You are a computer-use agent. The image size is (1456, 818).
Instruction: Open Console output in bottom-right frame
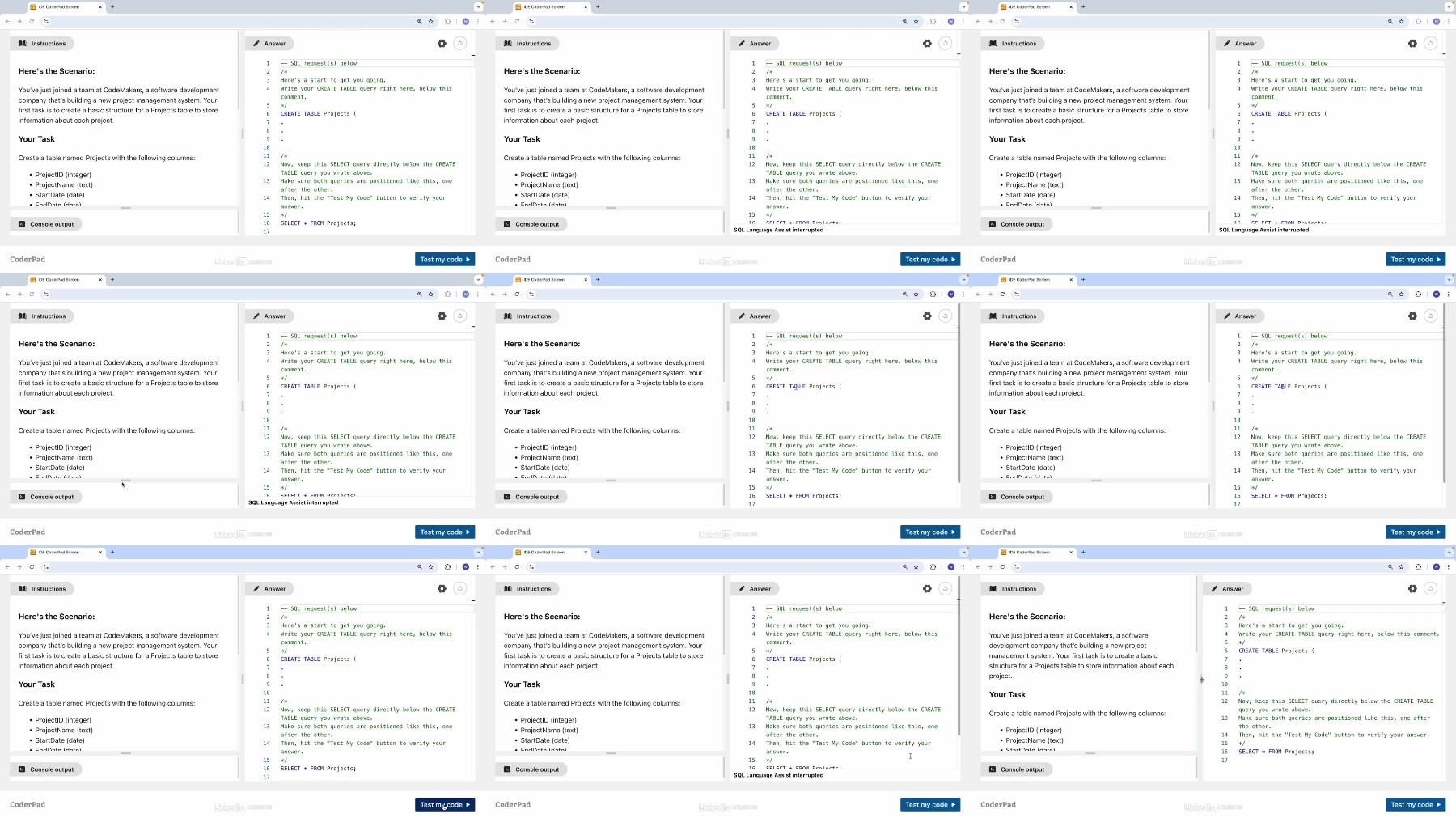1017,769
